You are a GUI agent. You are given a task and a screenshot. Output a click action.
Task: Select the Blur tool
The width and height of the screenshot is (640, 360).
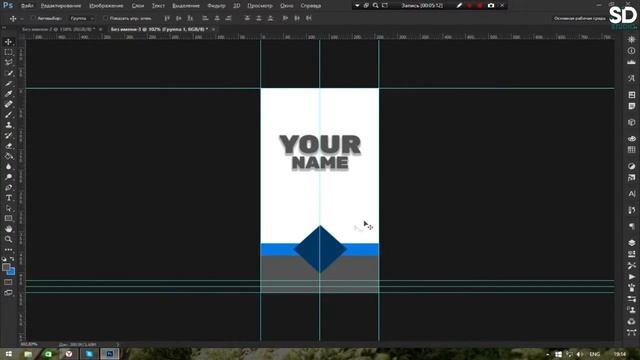tap(9, 167)
